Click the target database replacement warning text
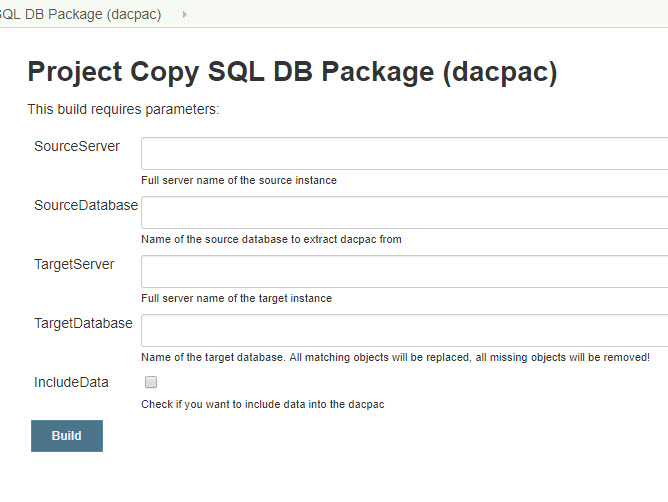 point(395,357)
